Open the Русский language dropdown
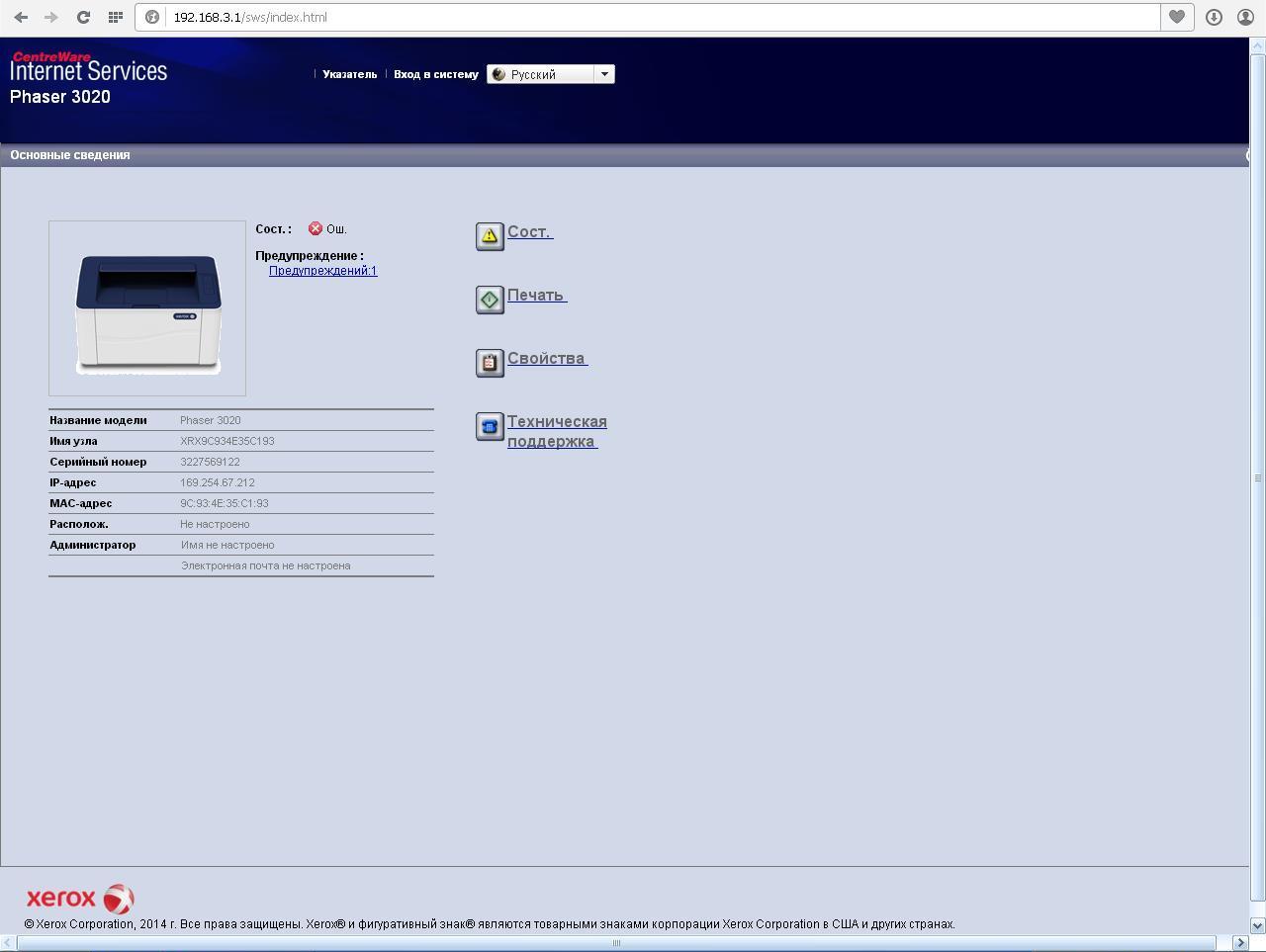Viewport: 1266px width, 952px height. tap(551, 74)
